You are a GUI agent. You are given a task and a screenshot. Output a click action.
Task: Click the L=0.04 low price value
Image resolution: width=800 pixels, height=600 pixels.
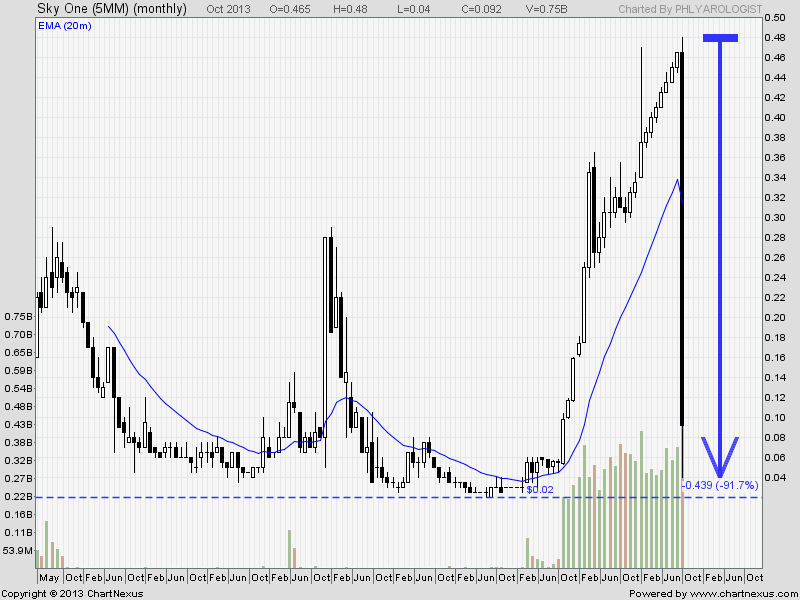click(x=411, y=8)
